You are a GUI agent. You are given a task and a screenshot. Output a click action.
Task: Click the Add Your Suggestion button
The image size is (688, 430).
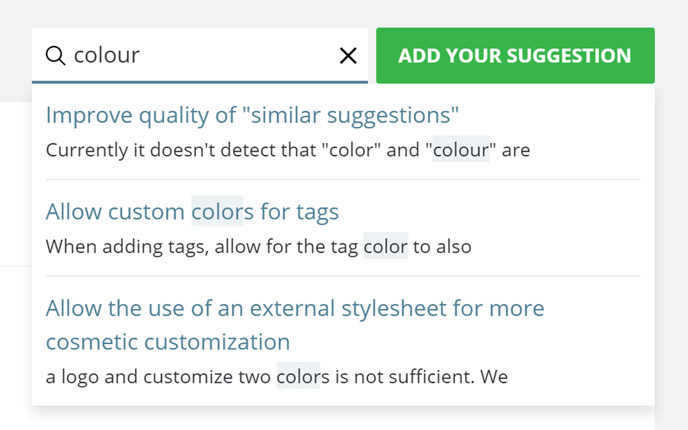tap(515, 56)
